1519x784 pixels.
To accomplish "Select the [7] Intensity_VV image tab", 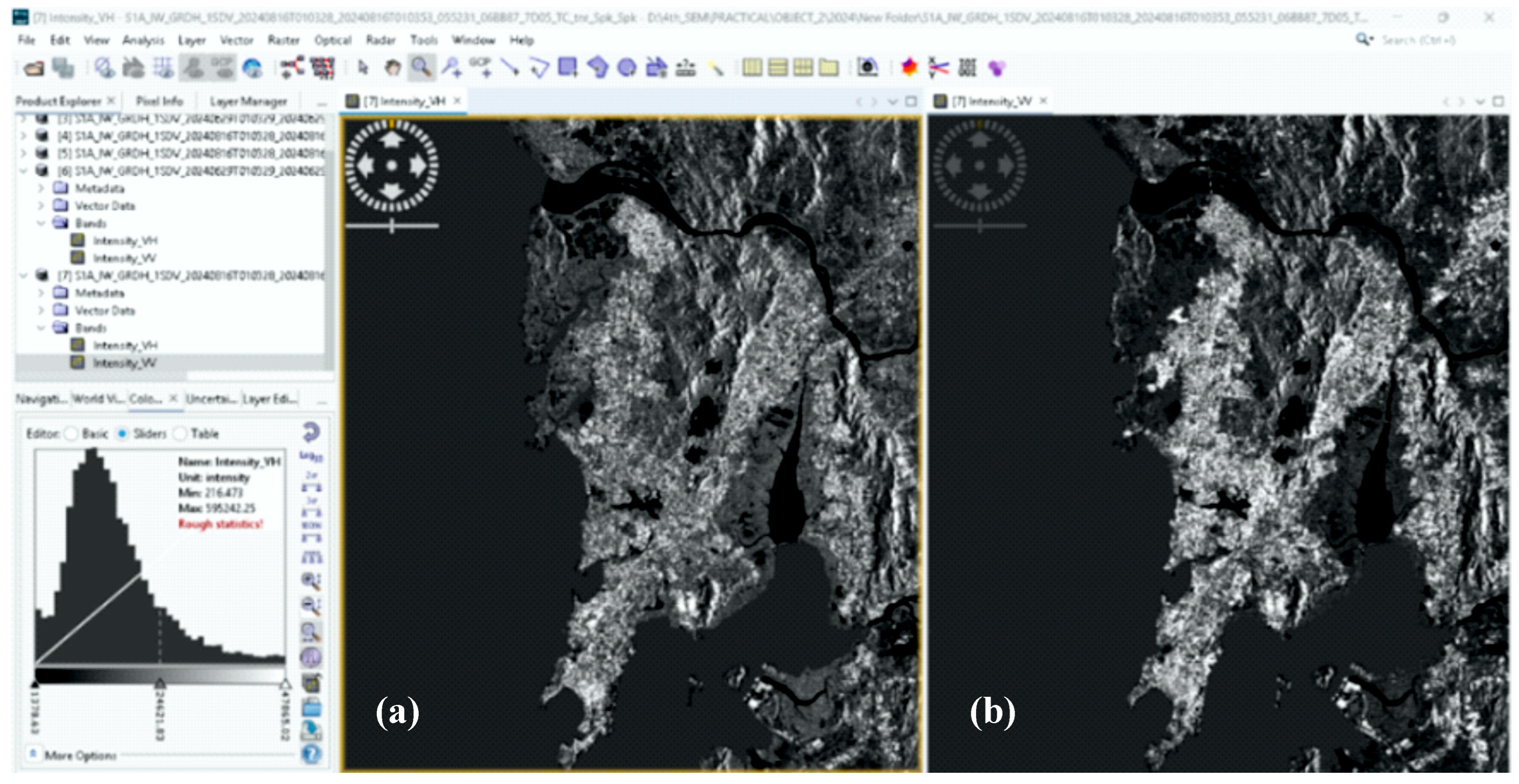I will [992, 101].
